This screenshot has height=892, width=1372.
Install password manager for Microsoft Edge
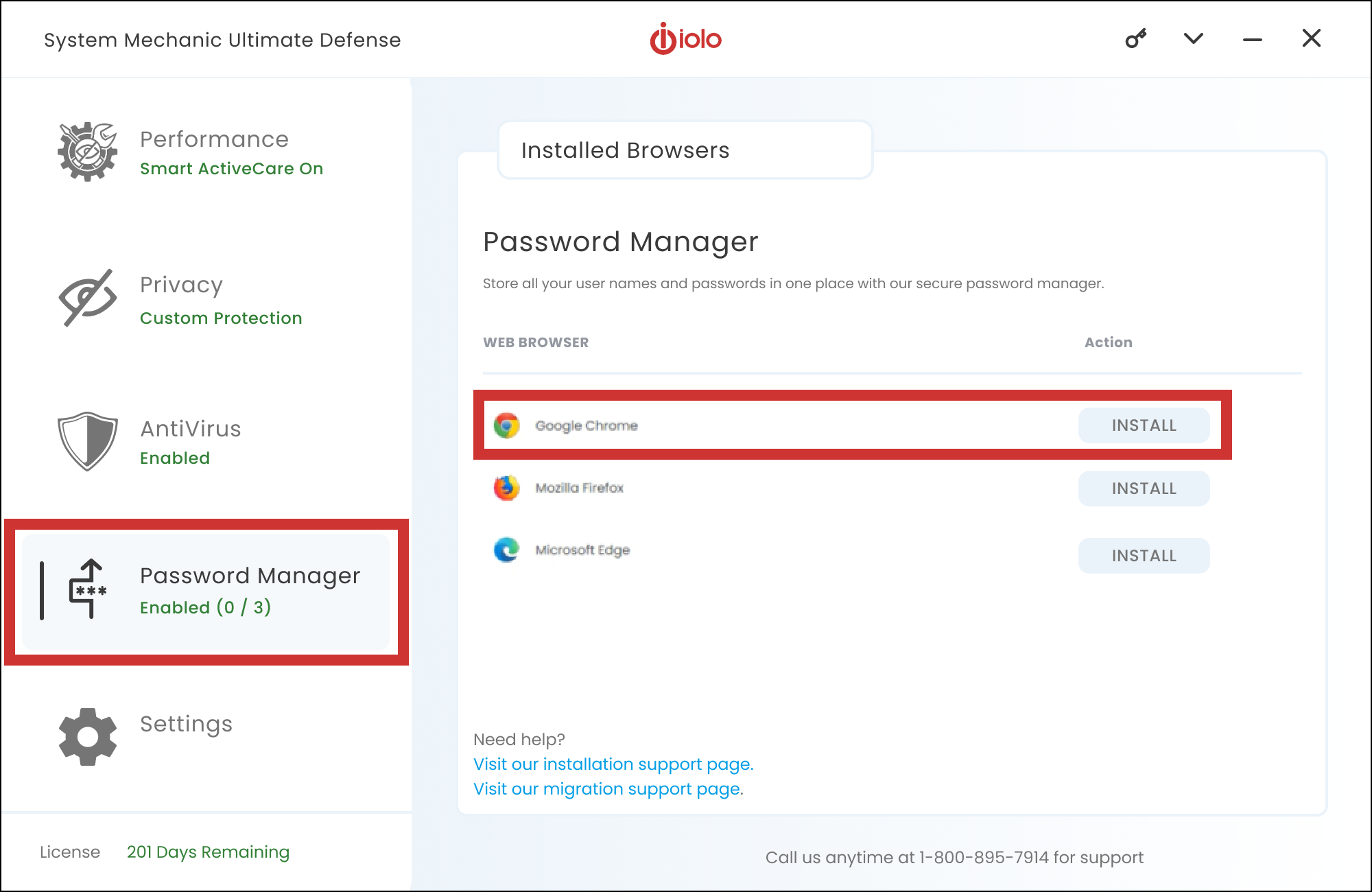coord(1144,556)
